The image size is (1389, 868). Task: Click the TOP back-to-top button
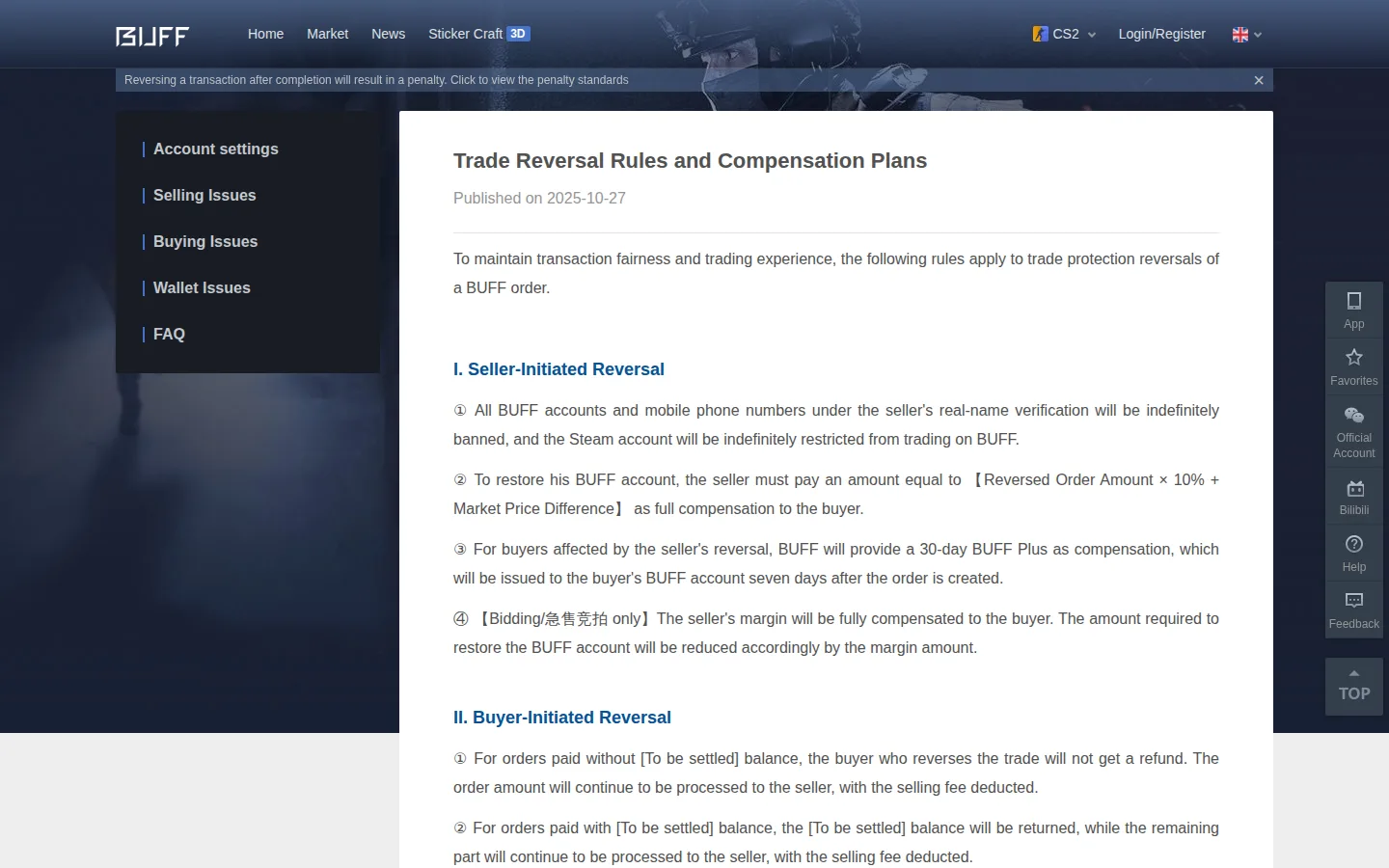[x=1354, y=687]
